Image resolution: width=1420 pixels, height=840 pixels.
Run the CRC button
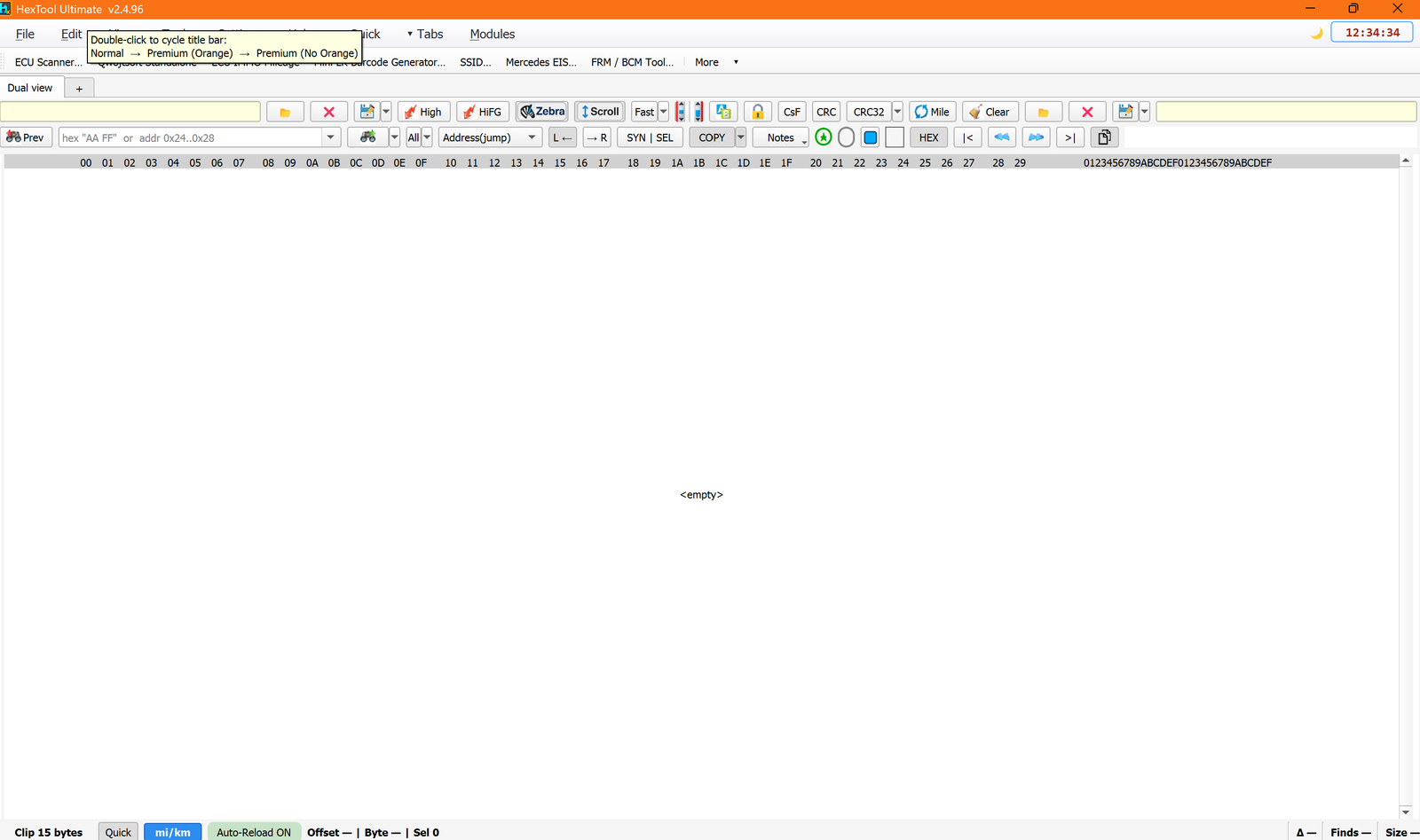click(826, 112)
